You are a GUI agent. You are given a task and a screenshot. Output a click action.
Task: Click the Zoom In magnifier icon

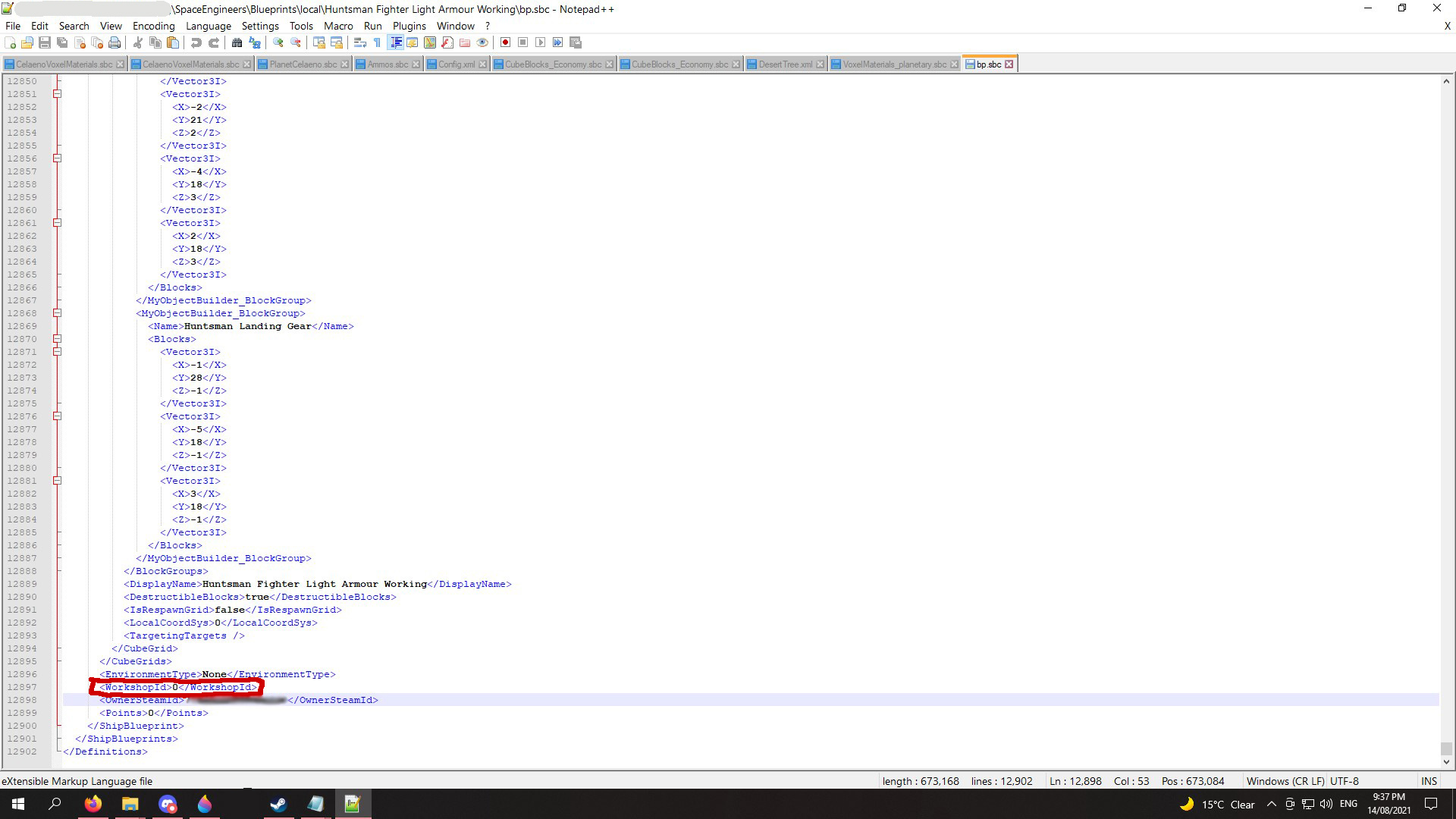[x=278, y=42]
